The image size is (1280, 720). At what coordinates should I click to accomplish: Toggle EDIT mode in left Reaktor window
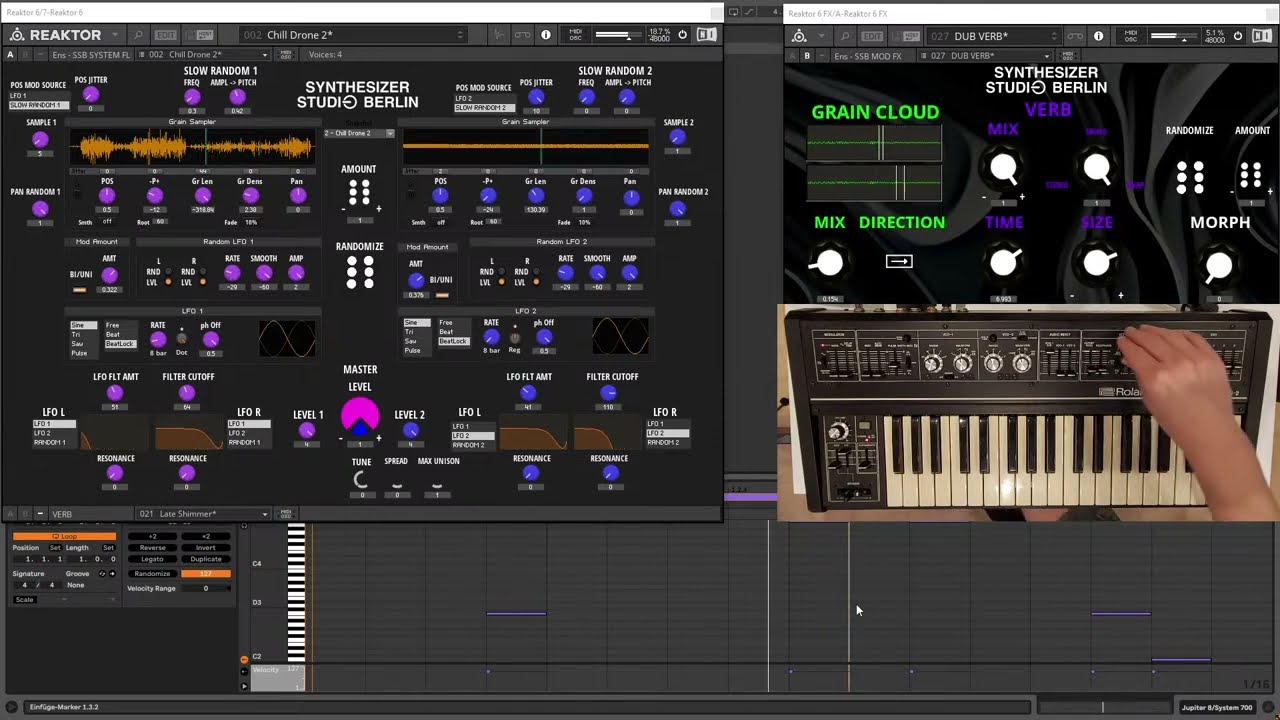tap(166, 35)
